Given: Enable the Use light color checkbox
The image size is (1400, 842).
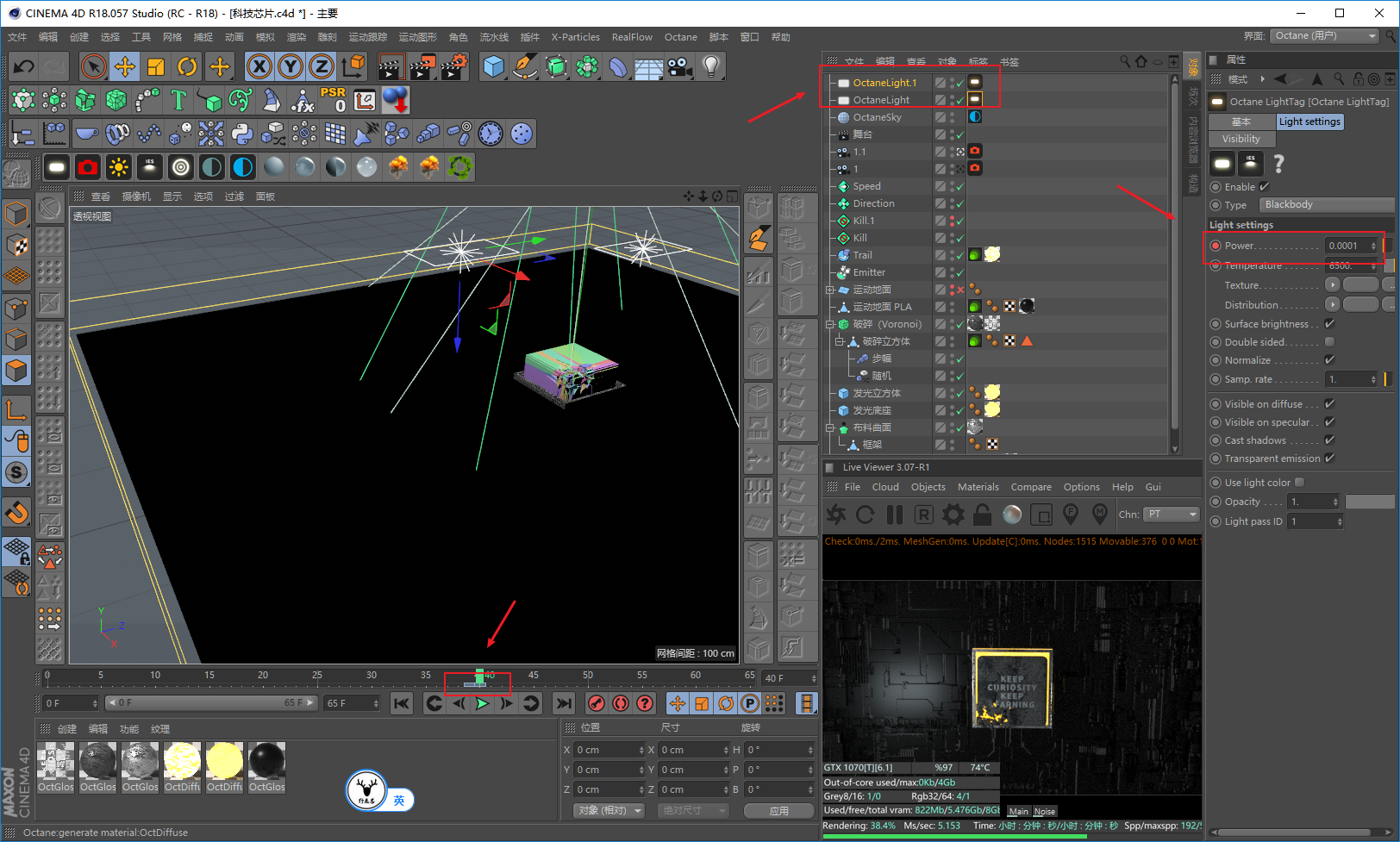Looking at the screenshot, I should (1300, 483).
